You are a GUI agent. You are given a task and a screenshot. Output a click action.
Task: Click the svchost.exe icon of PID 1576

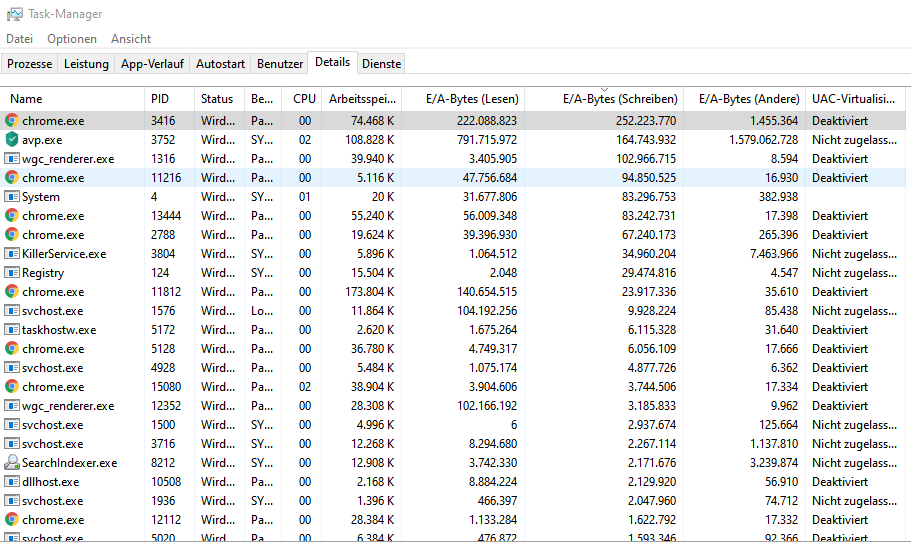coord(12,310)
